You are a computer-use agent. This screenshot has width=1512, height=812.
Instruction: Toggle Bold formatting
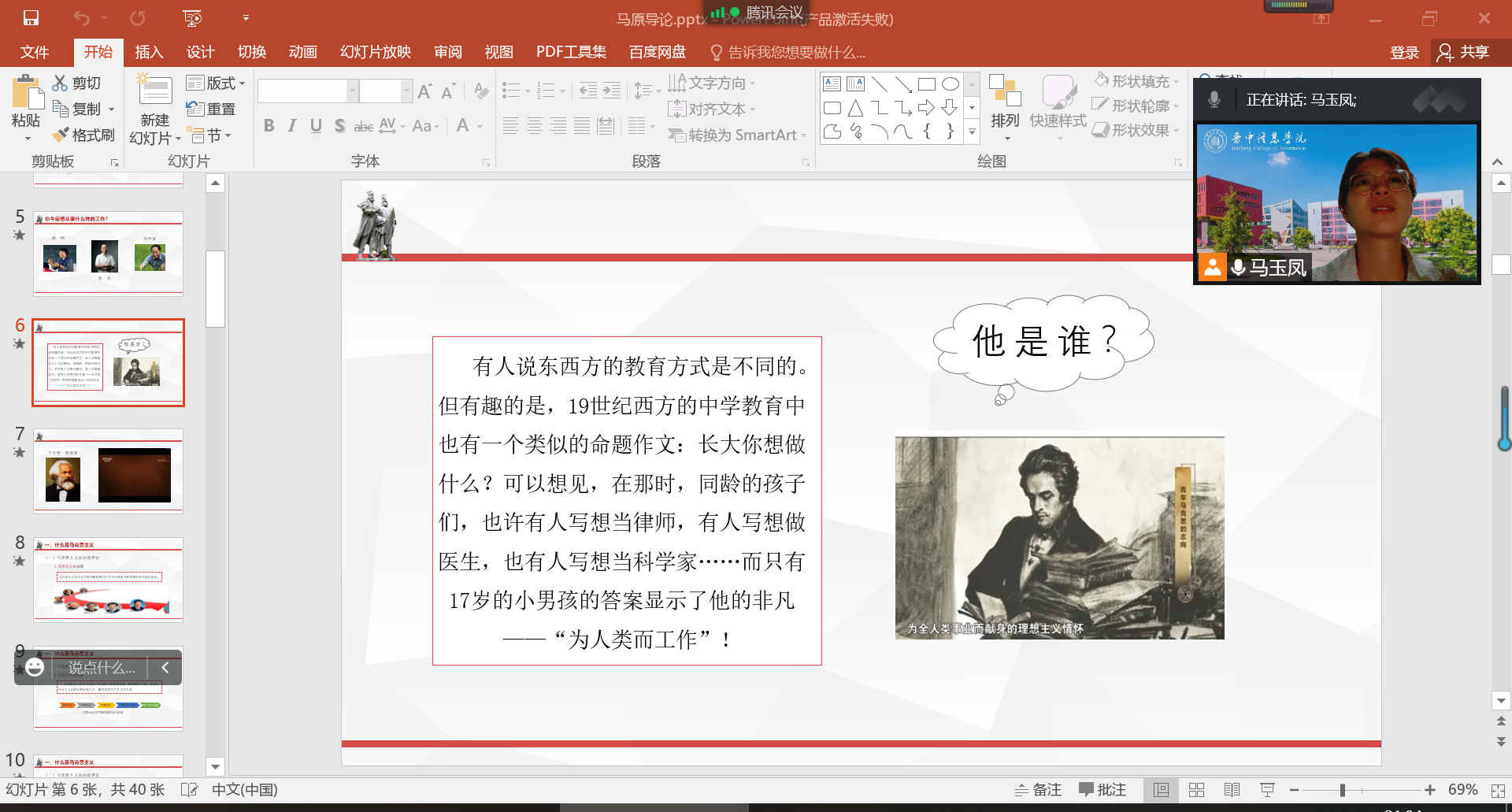click(269, 126)
